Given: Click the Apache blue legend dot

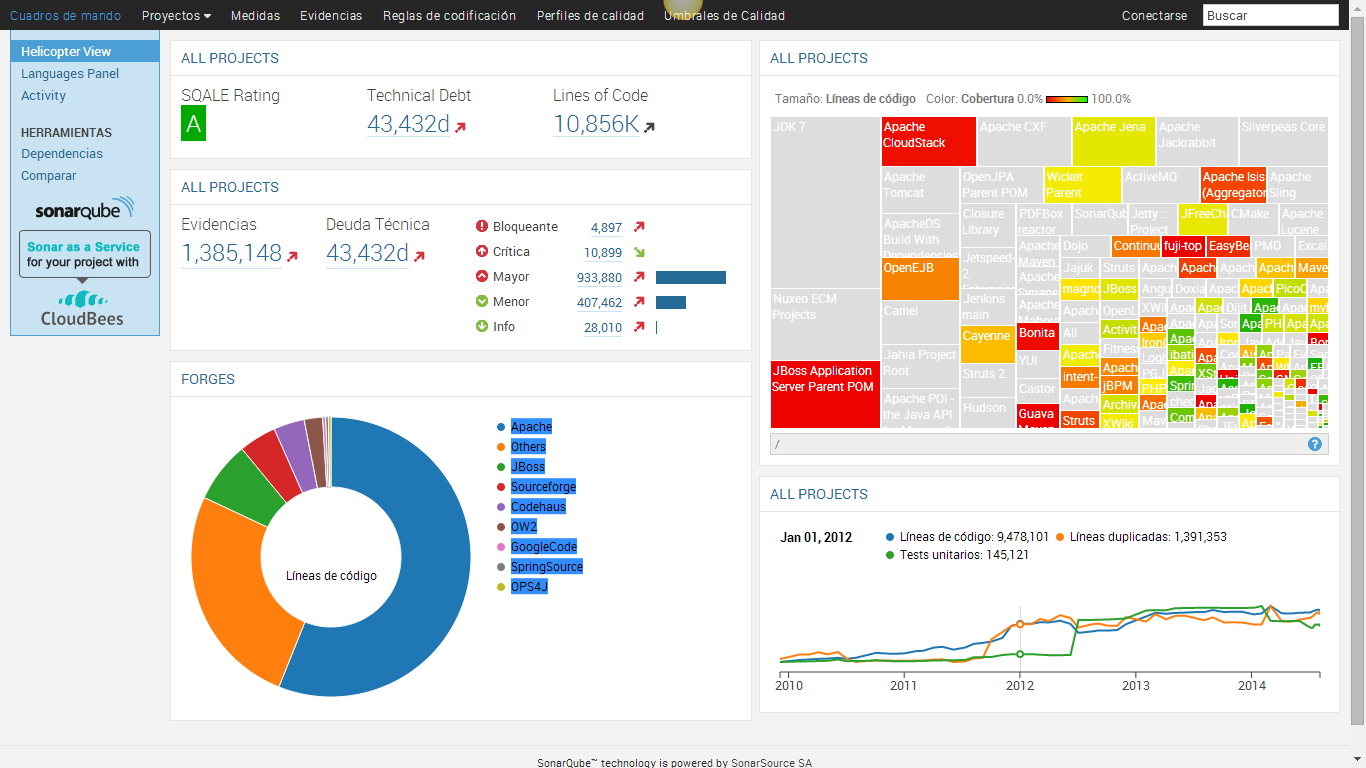Looking at the screenshot, I should click(x=500, y=427).
